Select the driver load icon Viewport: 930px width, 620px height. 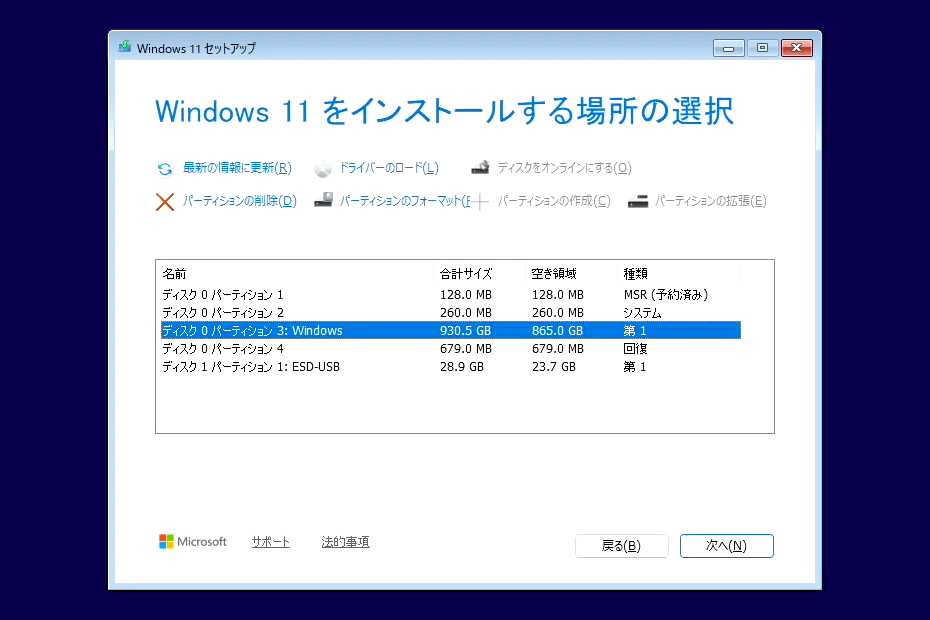[x=322, y=168]
